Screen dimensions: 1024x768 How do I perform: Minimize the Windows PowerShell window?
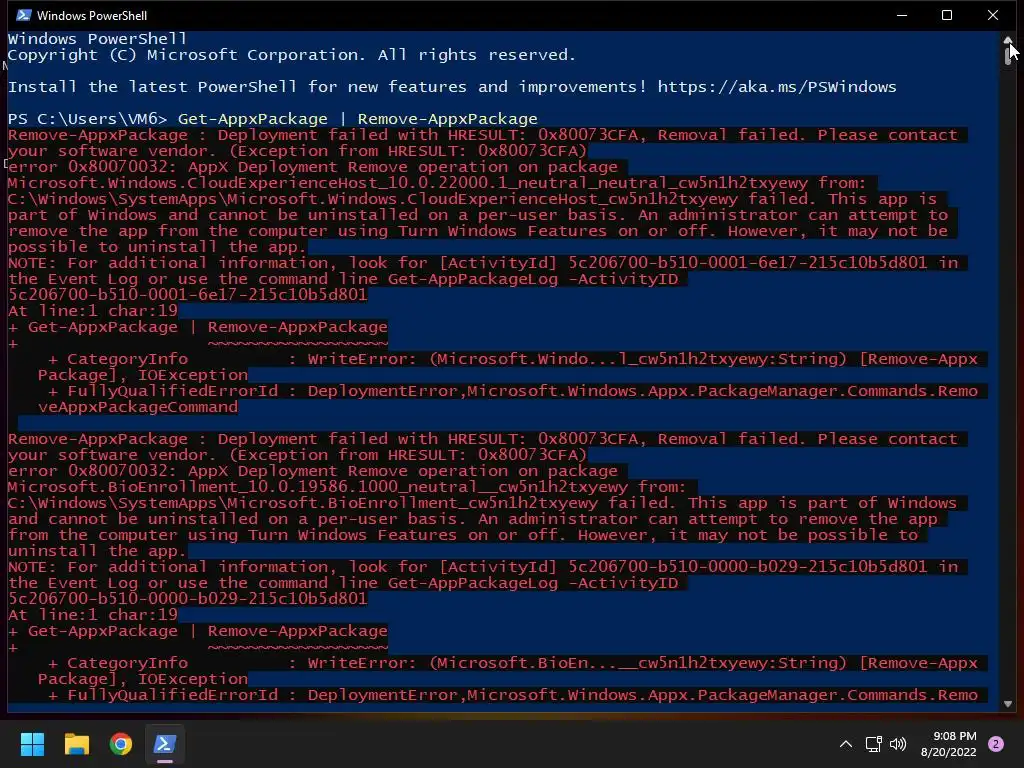tap(902, 15)
